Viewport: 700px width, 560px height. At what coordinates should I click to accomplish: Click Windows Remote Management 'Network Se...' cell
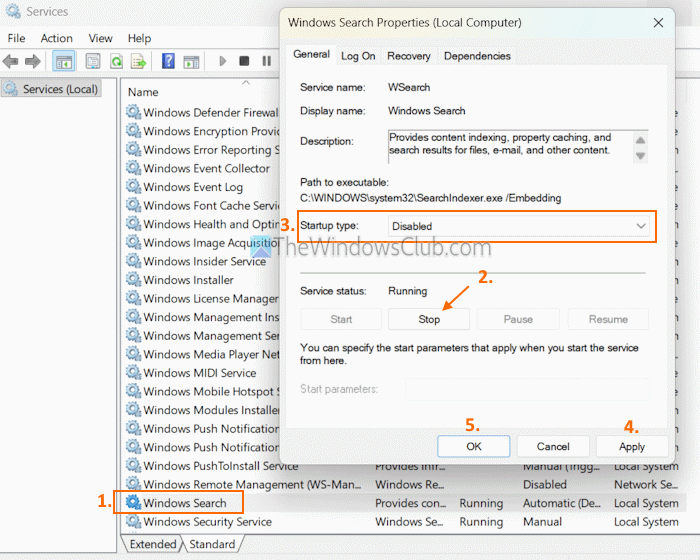pos(646,484)
